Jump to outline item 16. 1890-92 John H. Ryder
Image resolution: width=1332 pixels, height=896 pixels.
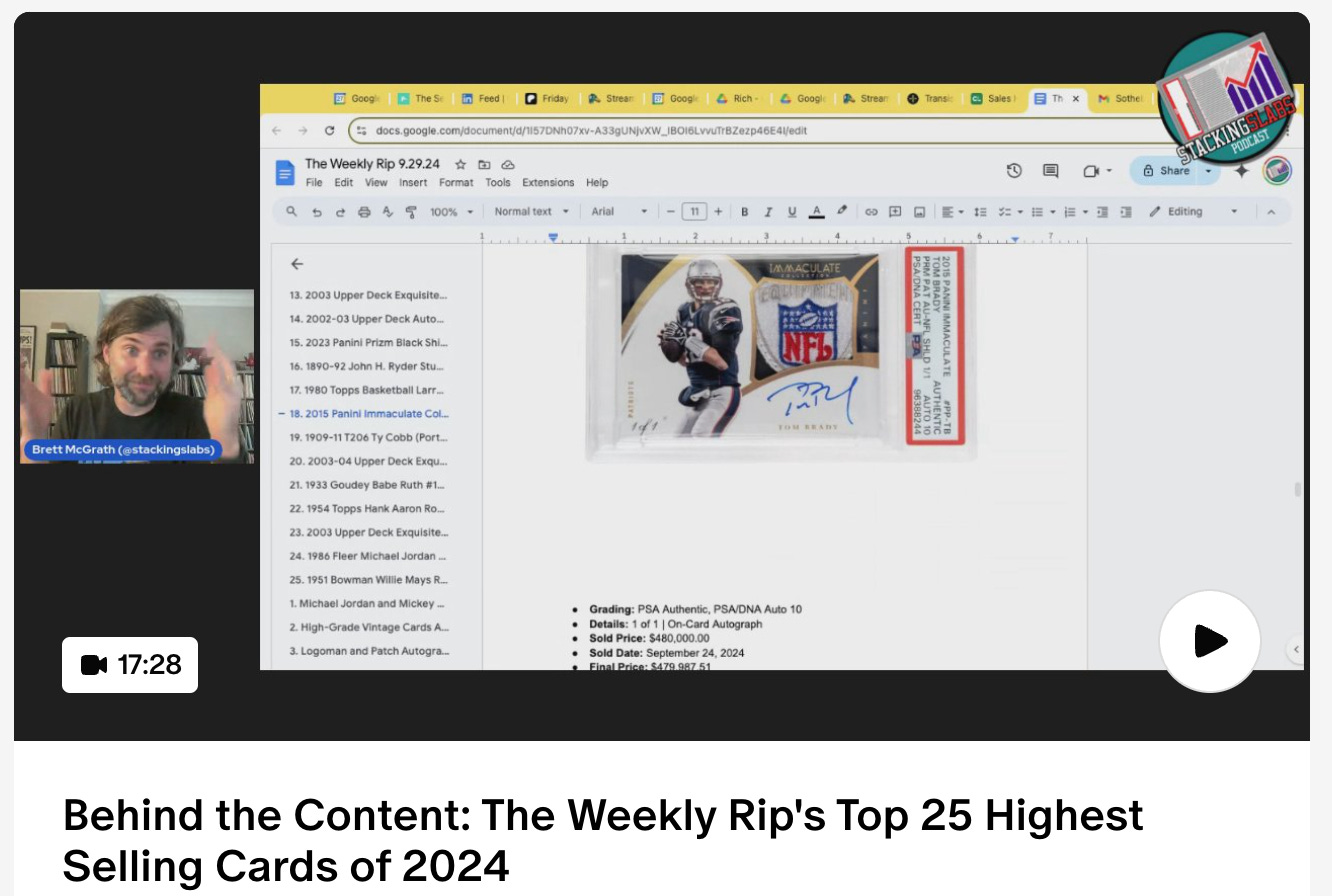pyautogui.click(x=368, y=367)
